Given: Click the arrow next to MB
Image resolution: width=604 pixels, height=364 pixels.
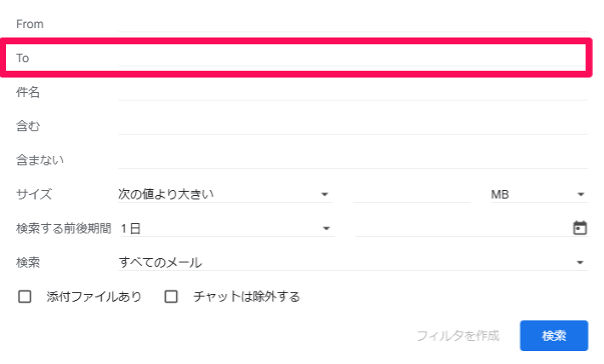Looking at the screenshot, I should tap(581, 195).
